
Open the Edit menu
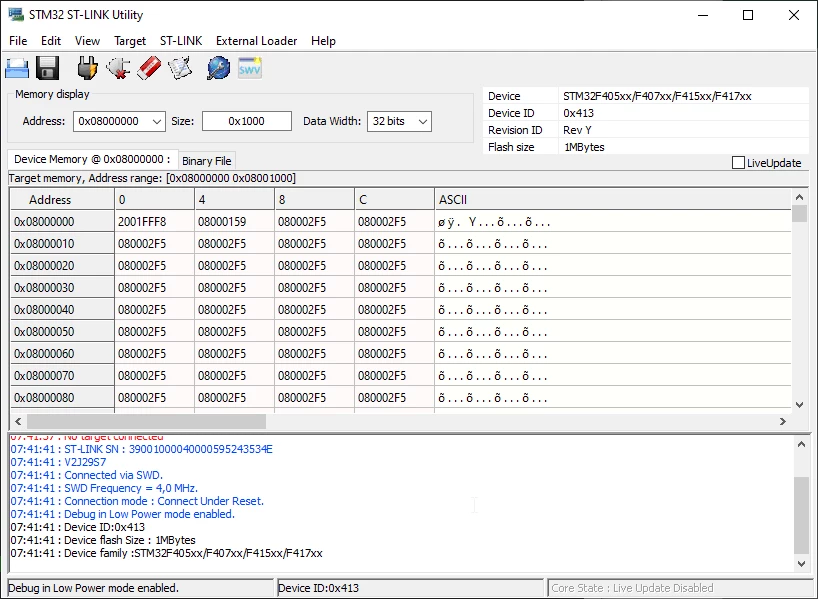click(51, 41)
